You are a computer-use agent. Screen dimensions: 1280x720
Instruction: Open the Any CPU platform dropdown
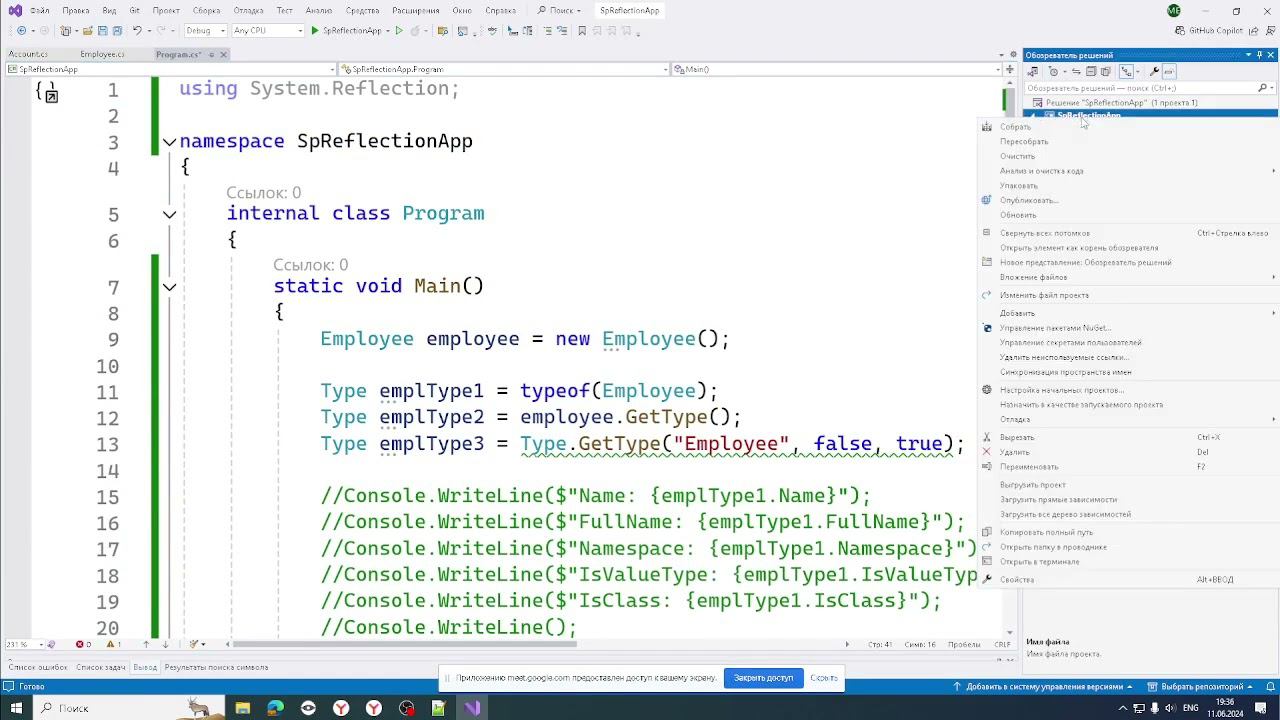pyautogui.click(x=267, y=31)
